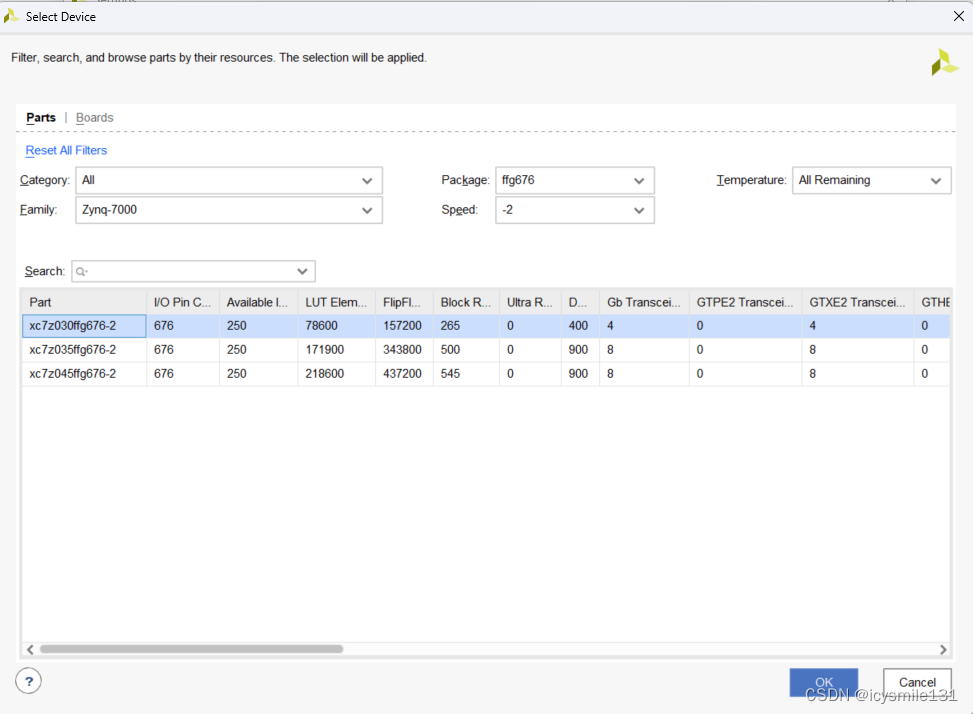
Task: Click Block RAM value 265
Action: tap(451, 326)
